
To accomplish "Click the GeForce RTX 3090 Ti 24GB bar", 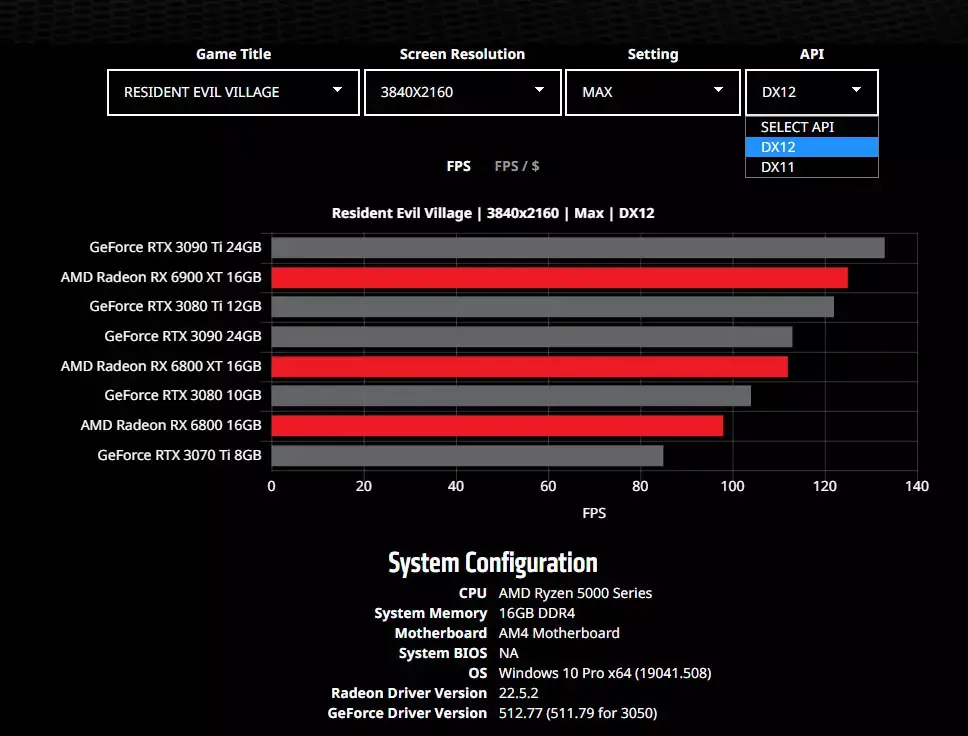I will pos(578,248).
